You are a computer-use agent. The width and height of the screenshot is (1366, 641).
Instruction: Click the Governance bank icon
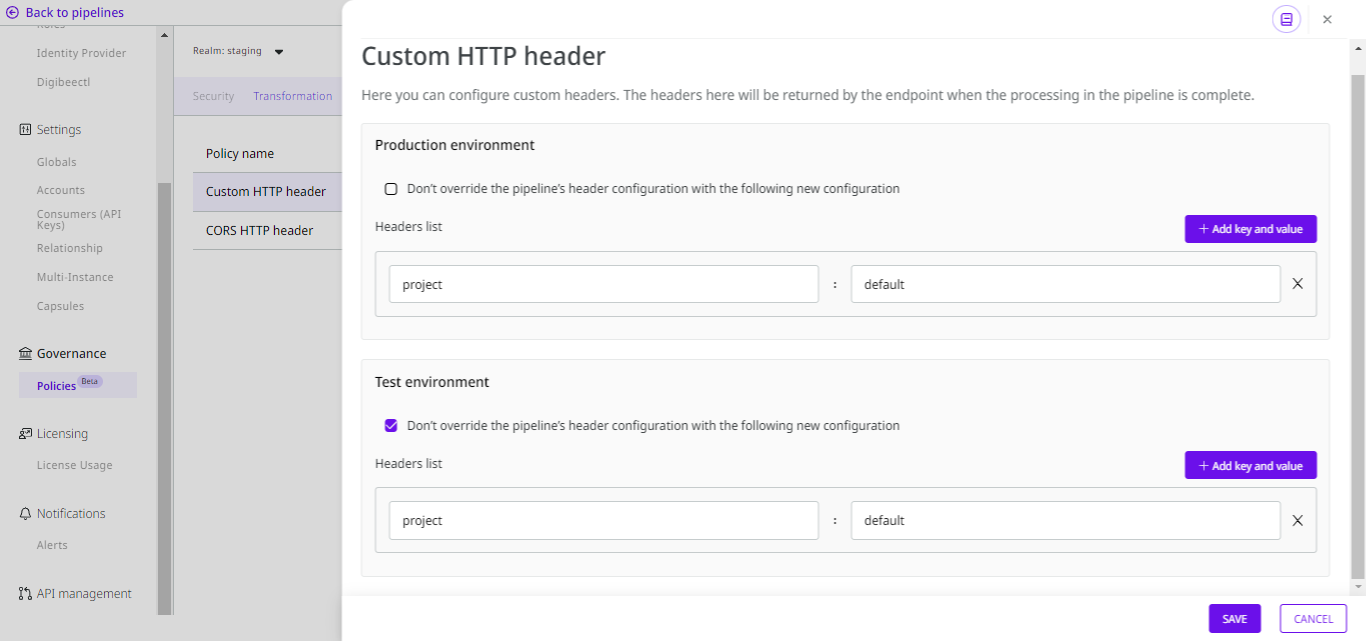tap(25, 354)
